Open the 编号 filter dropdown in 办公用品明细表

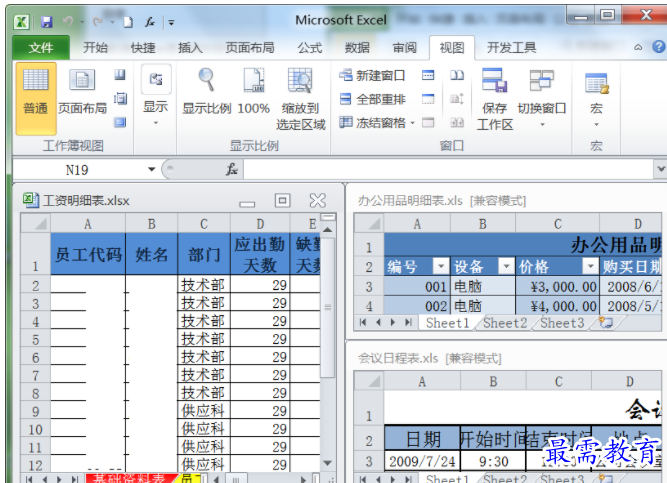[441, 267]
